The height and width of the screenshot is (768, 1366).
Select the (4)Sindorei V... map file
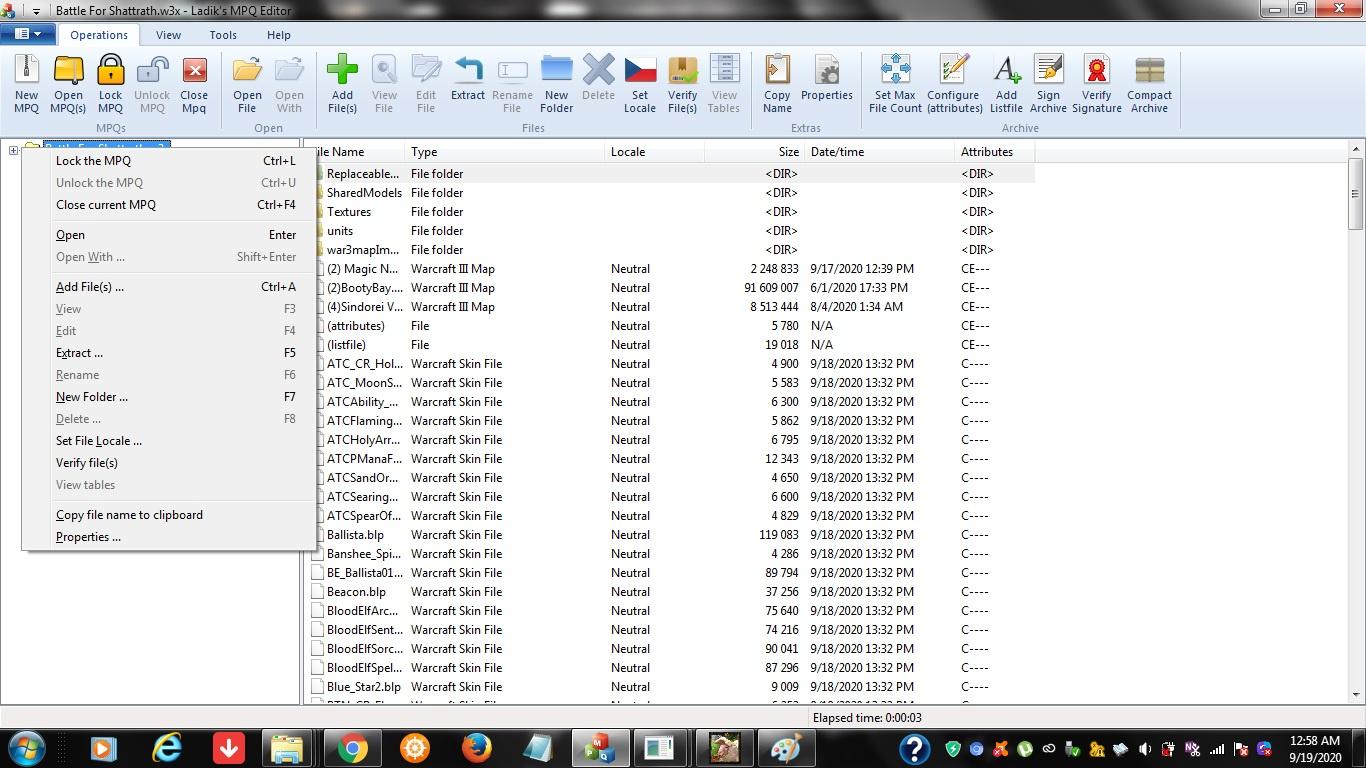[672, 306]
